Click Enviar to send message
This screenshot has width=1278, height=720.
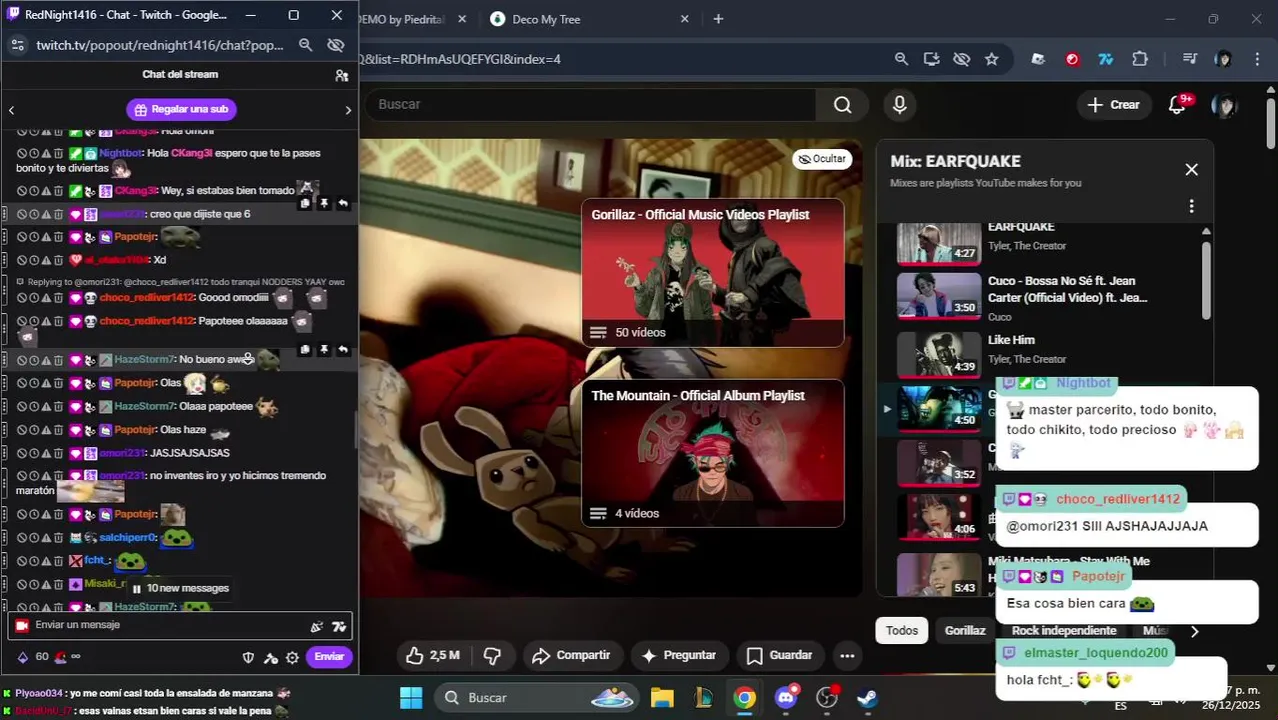click(x=329, y=657)
